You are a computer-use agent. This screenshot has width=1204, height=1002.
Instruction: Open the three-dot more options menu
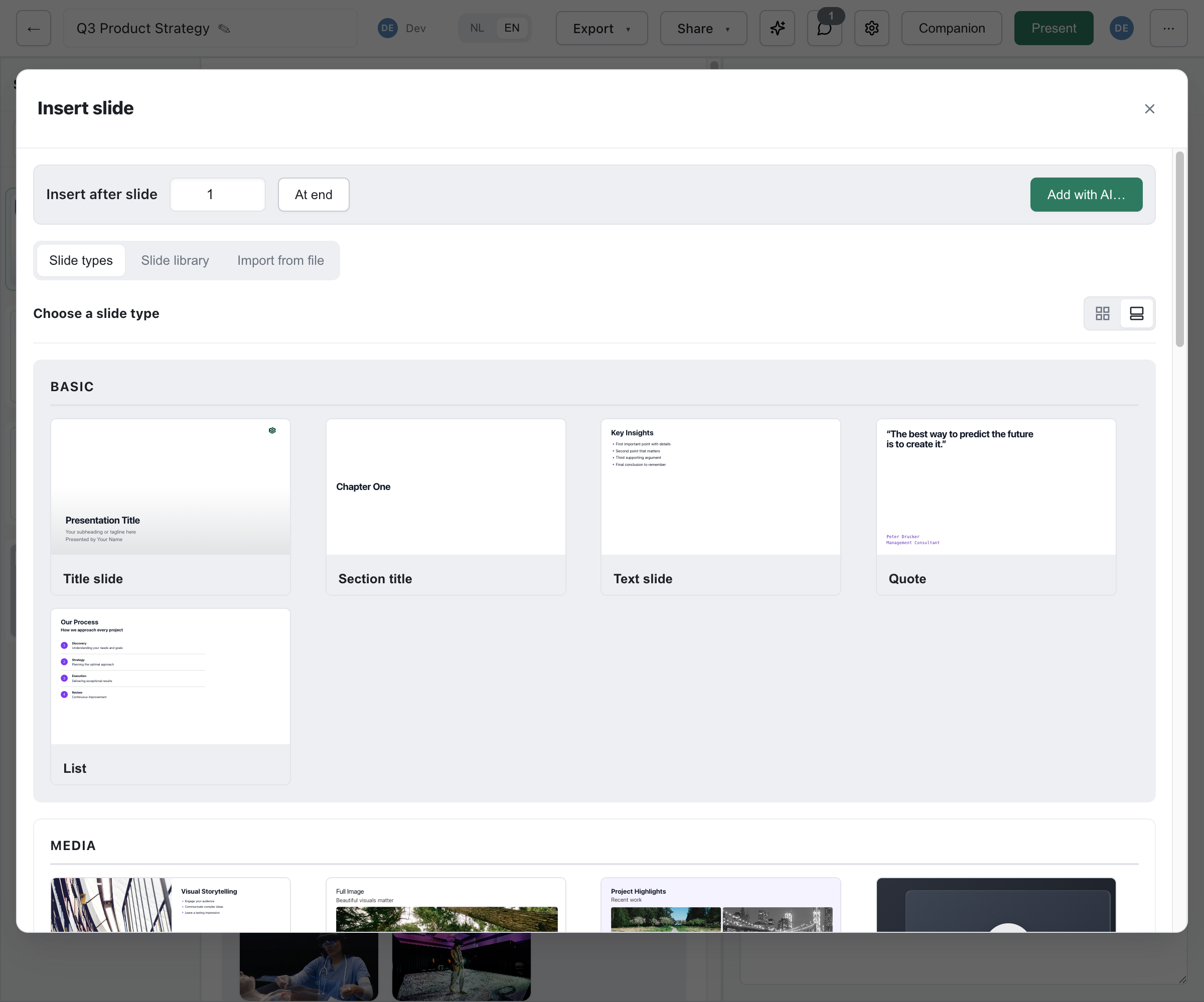point(1168,28)
